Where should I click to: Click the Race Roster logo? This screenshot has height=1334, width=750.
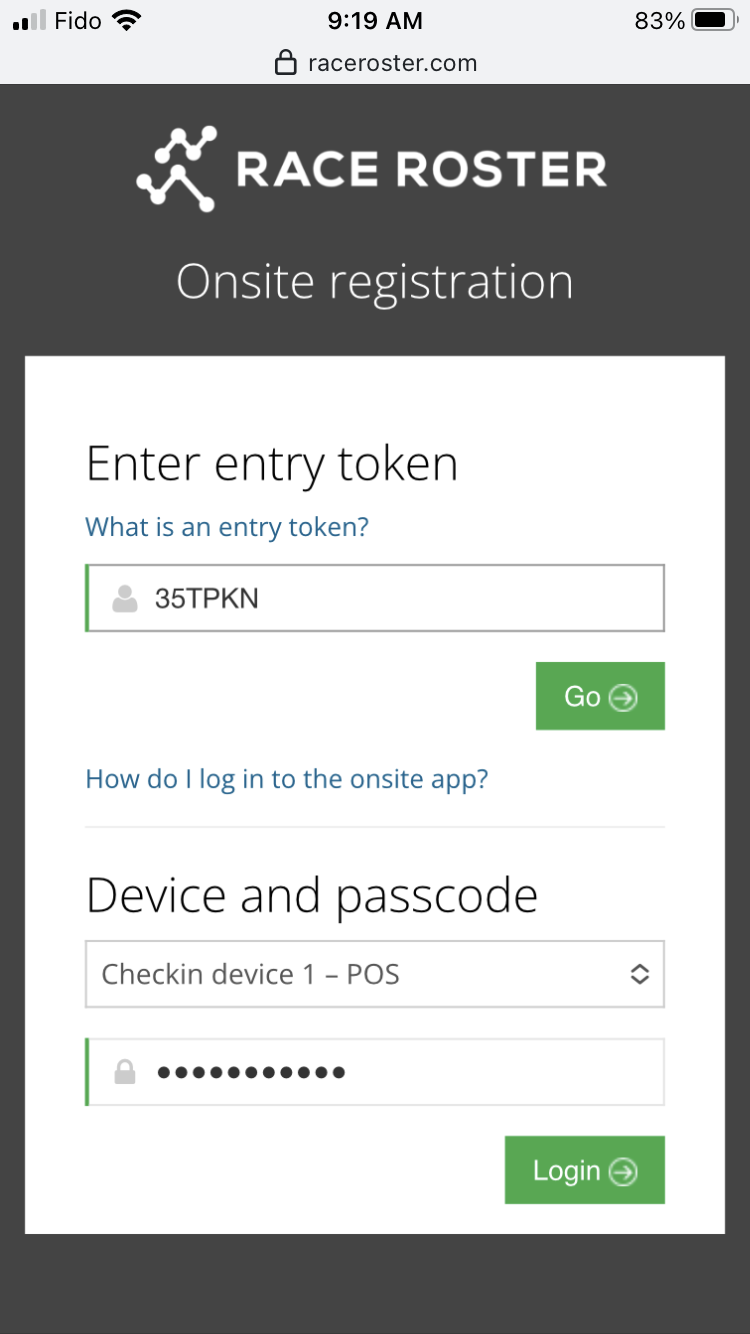pyautogui.click(x=374, y=168)
